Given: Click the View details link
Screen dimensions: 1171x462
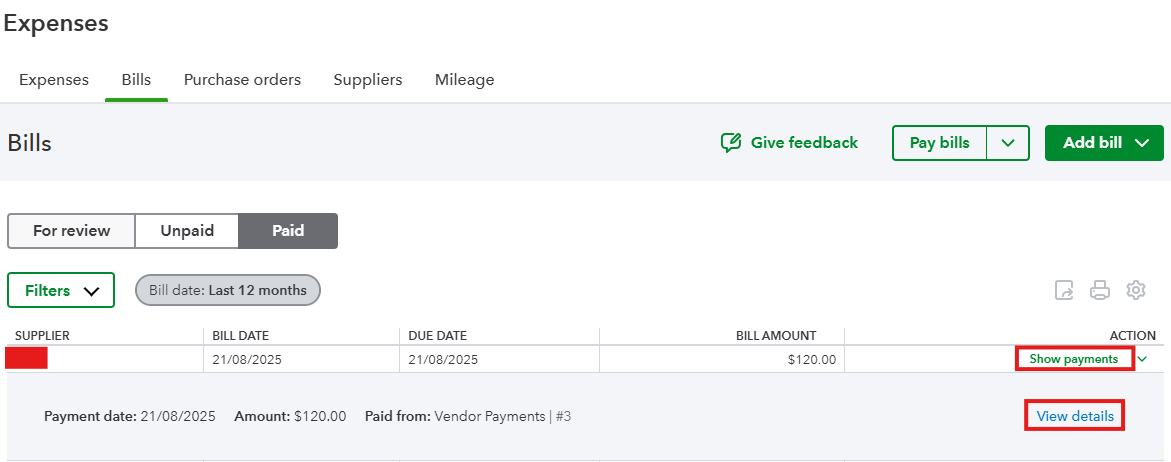Looking at the screenshot, I should (x=1075, y=416).
